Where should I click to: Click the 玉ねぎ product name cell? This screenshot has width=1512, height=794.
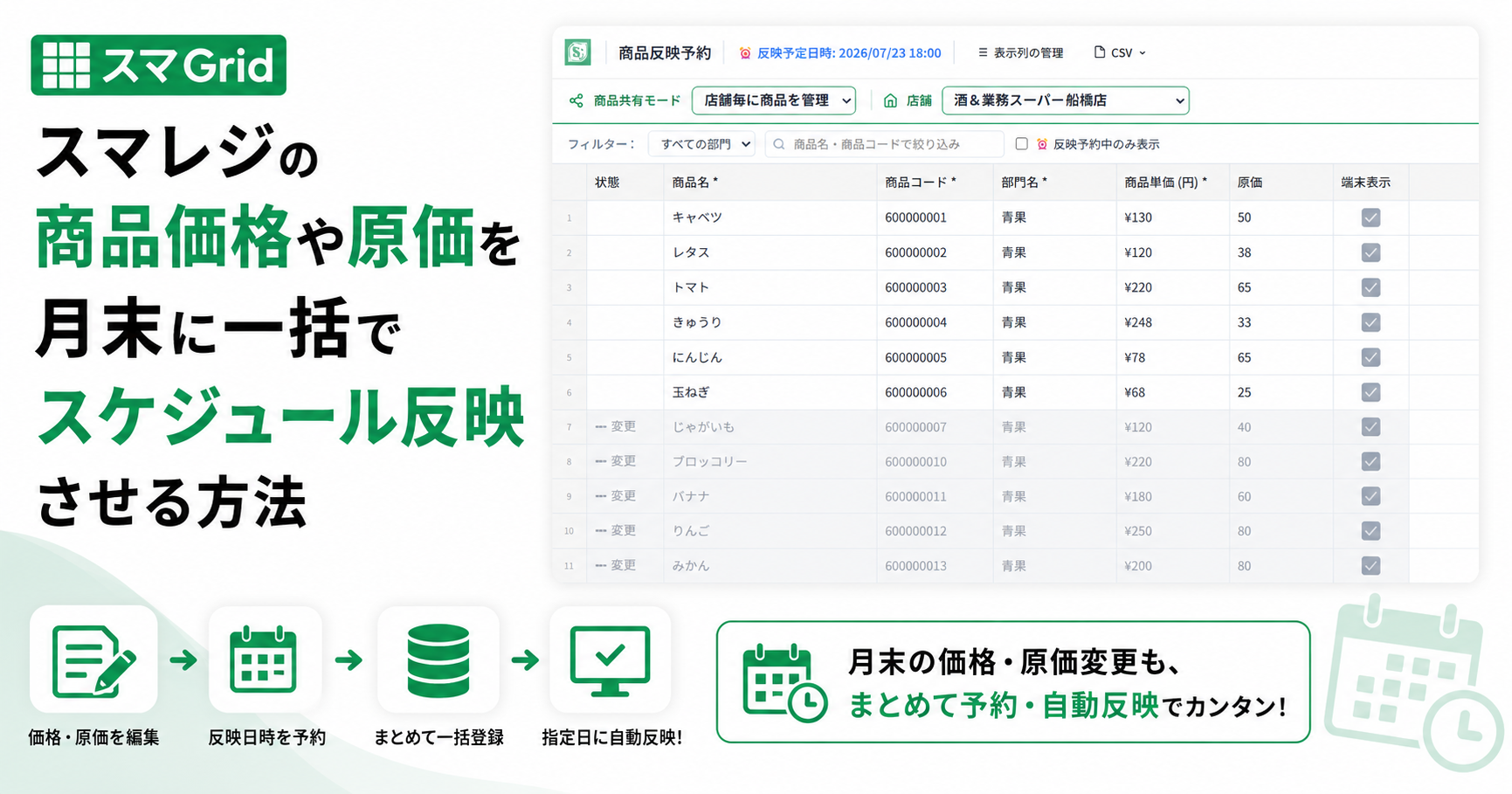pos(770,392)
